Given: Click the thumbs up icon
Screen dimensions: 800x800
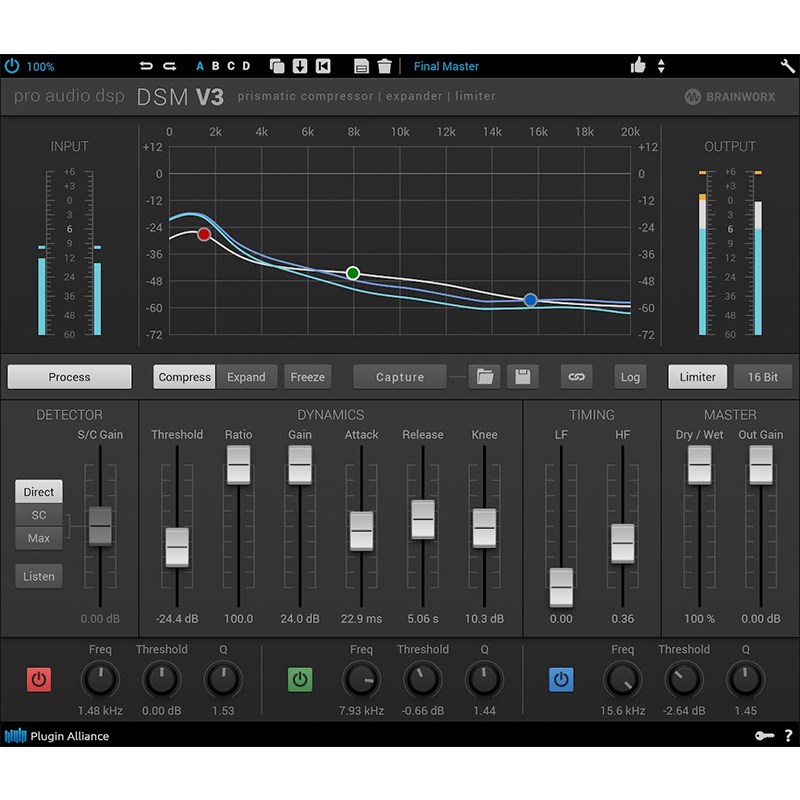Looking at the screenshot, I should tap(638, 67).
